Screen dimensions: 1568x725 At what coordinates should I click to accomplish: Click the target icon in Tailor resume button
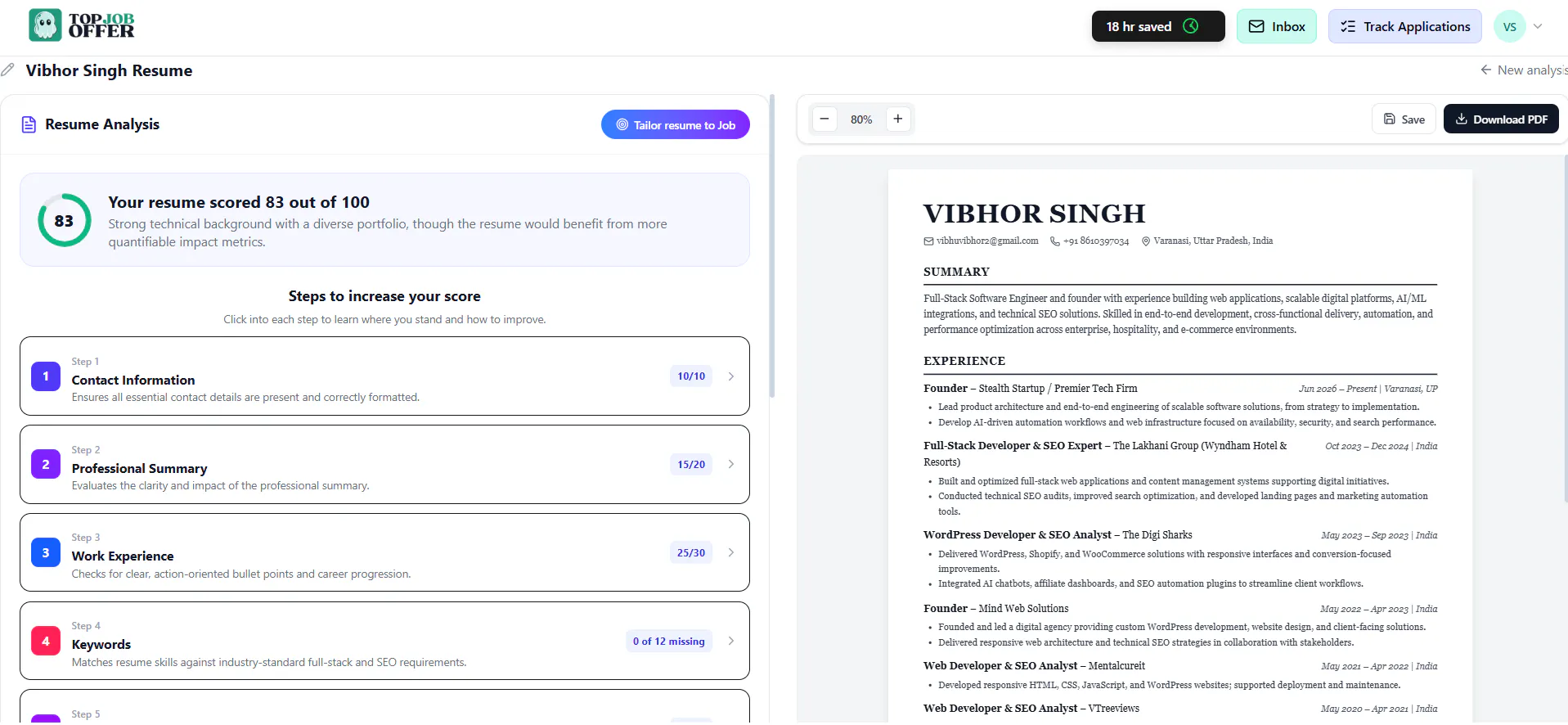[622, 124]
